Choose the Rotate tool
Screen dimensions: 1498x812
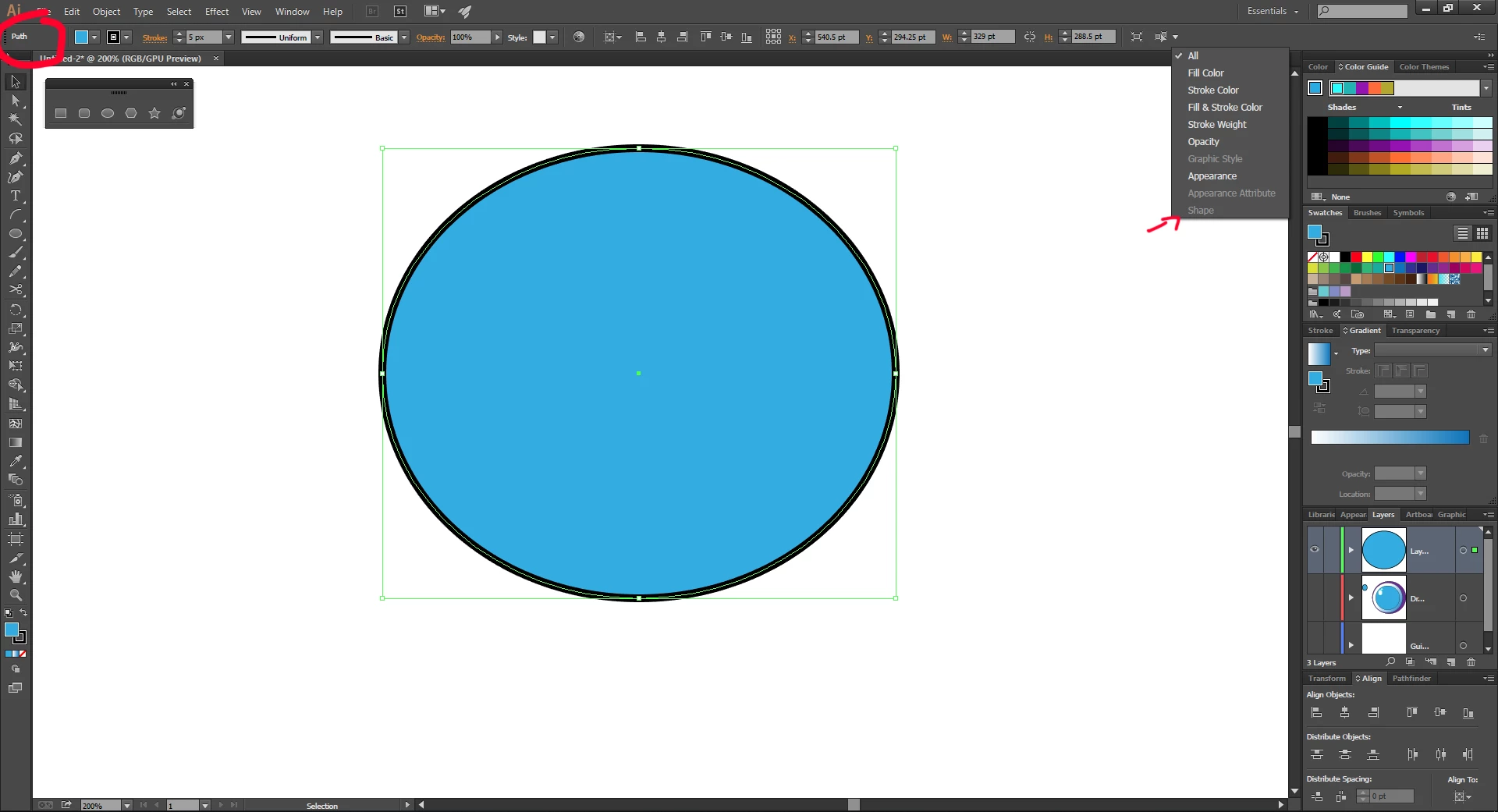(x=16, y=309)
